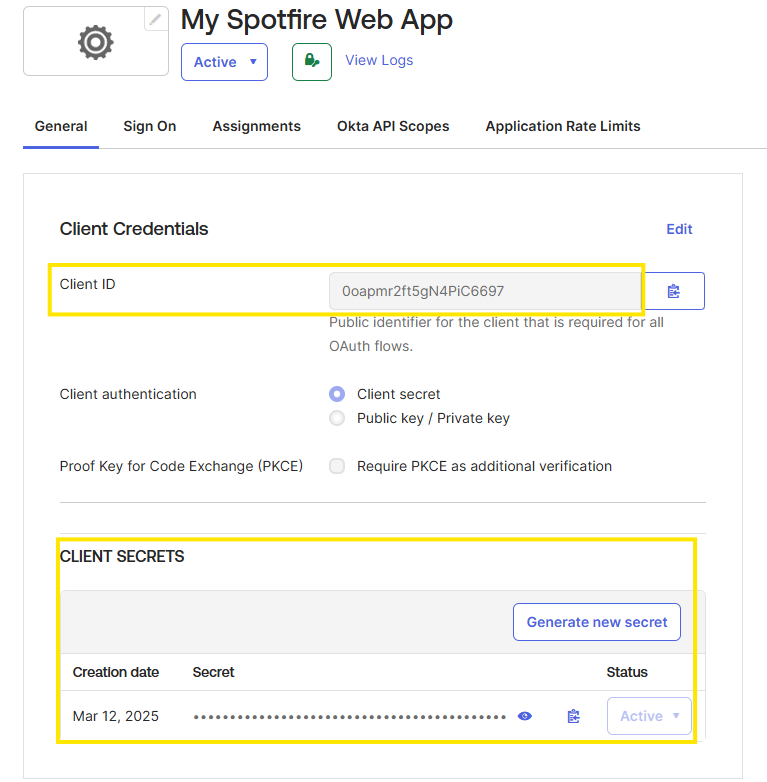Click Edit for Client Credentials
The image size is (767, 782).
click(x=679, y=229)
